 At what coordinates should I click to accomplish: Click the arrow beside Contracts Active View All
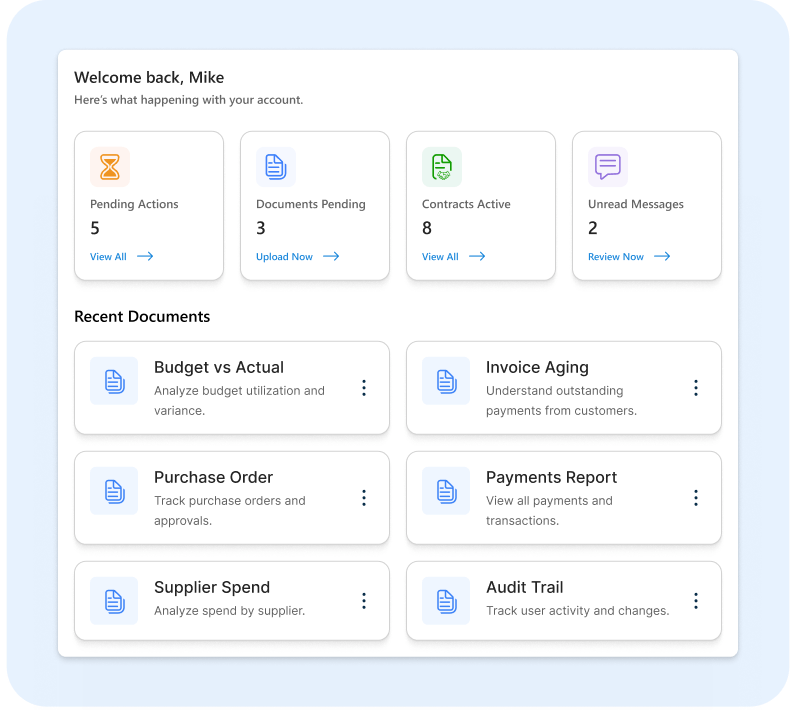click(477, 256)
